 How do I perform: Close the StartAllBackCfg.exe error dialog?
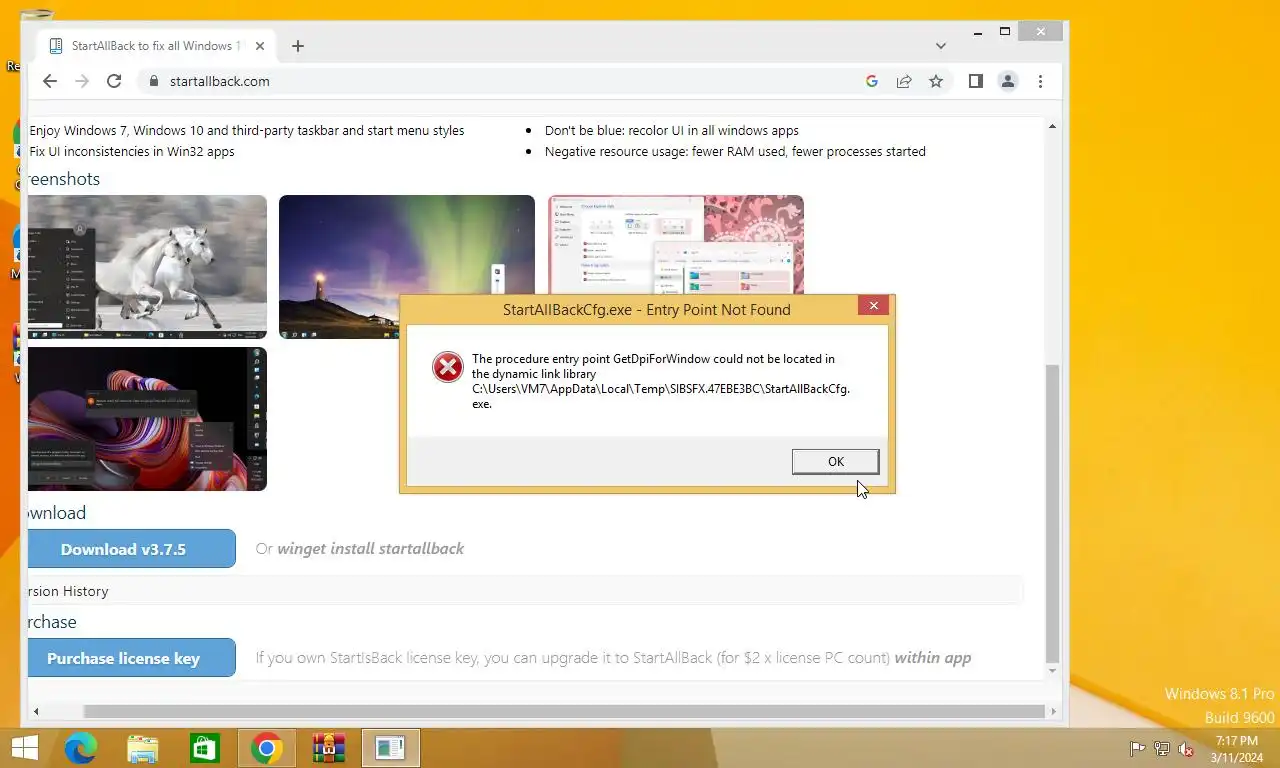pos(873,305)
